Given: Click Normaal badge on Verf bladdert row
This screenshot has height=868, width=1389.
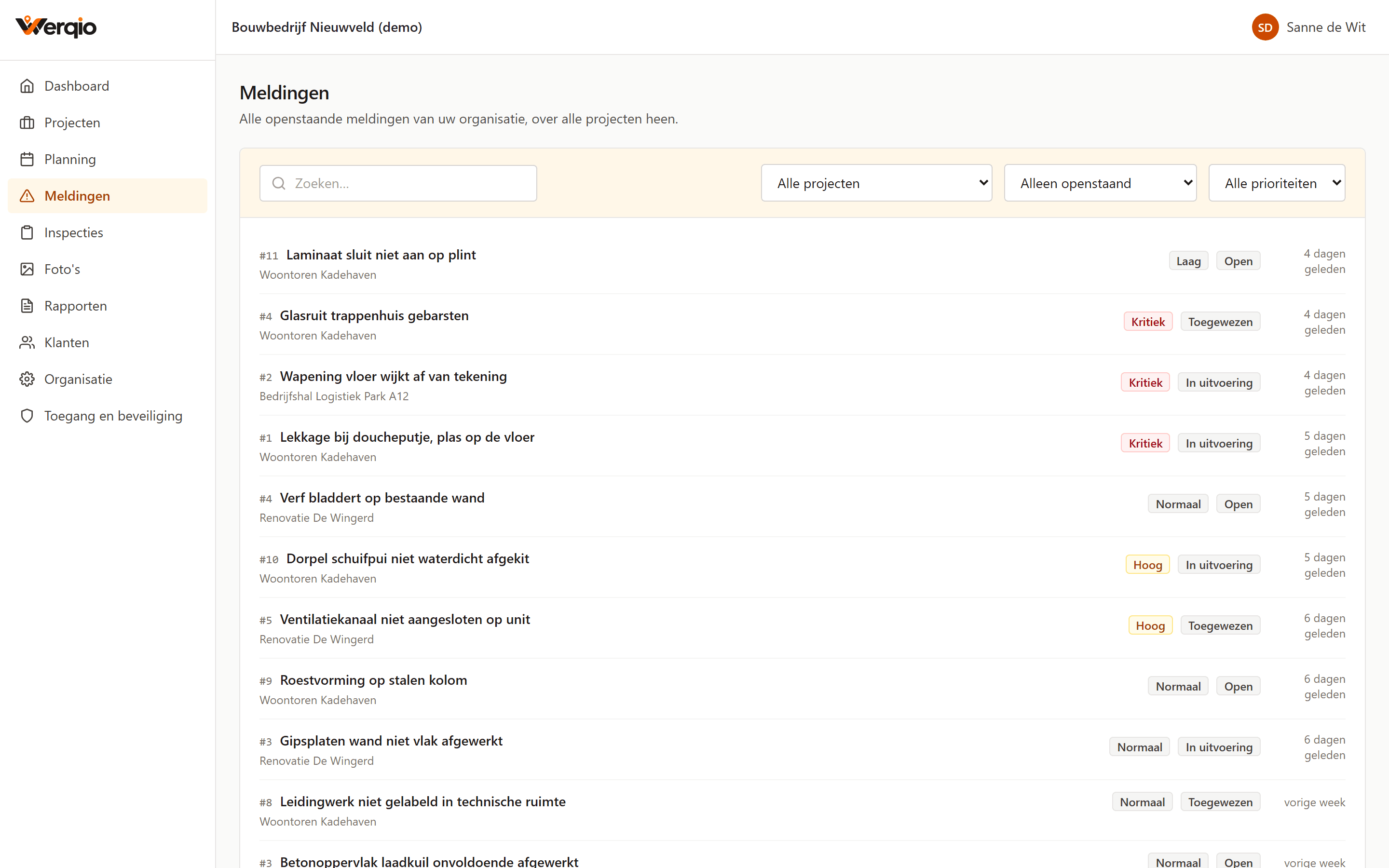Looking at the screenshot, I should click(x=1178, y=504).
